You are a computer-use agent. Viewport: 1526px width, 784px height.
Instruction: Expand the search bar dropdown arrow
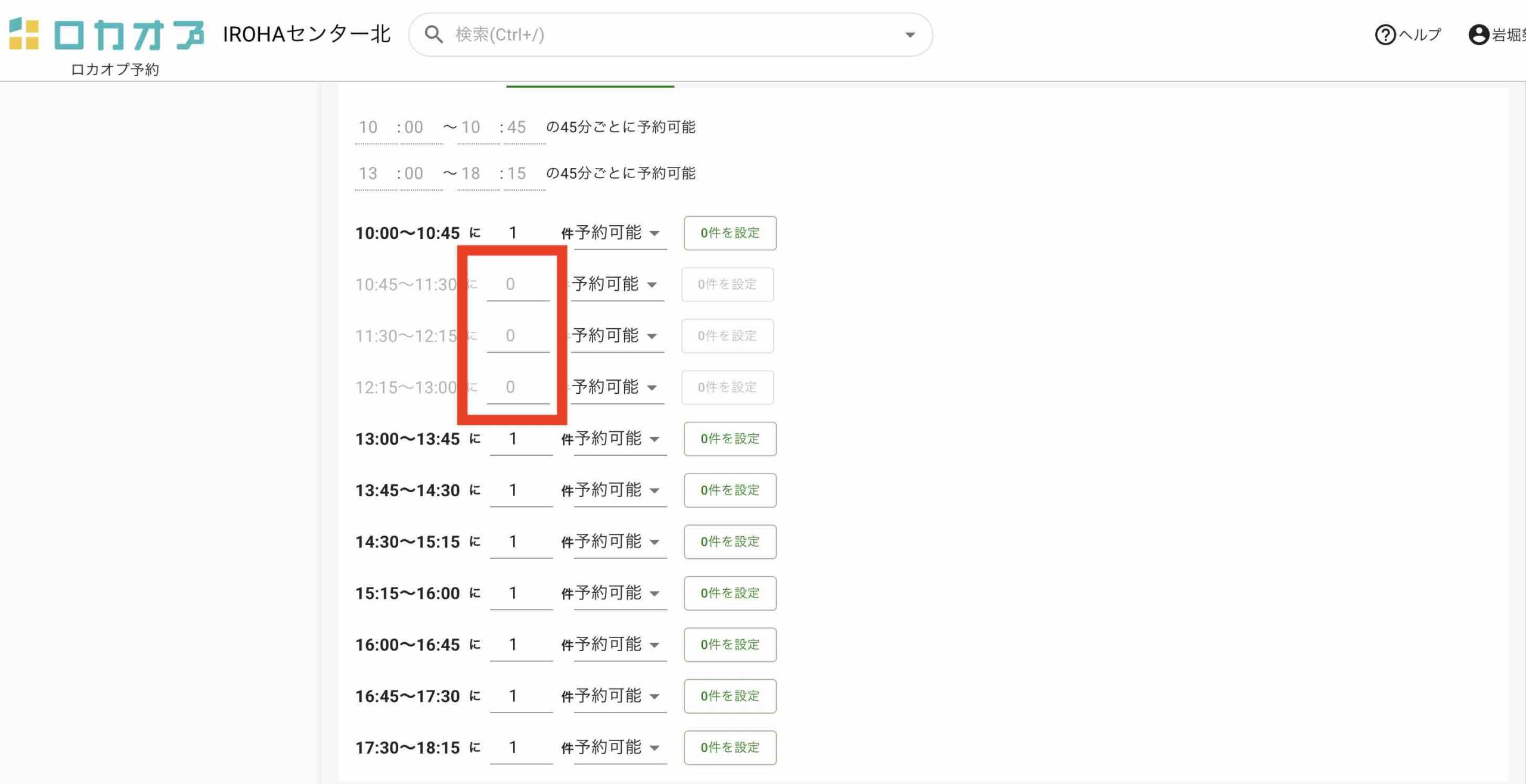910,35
